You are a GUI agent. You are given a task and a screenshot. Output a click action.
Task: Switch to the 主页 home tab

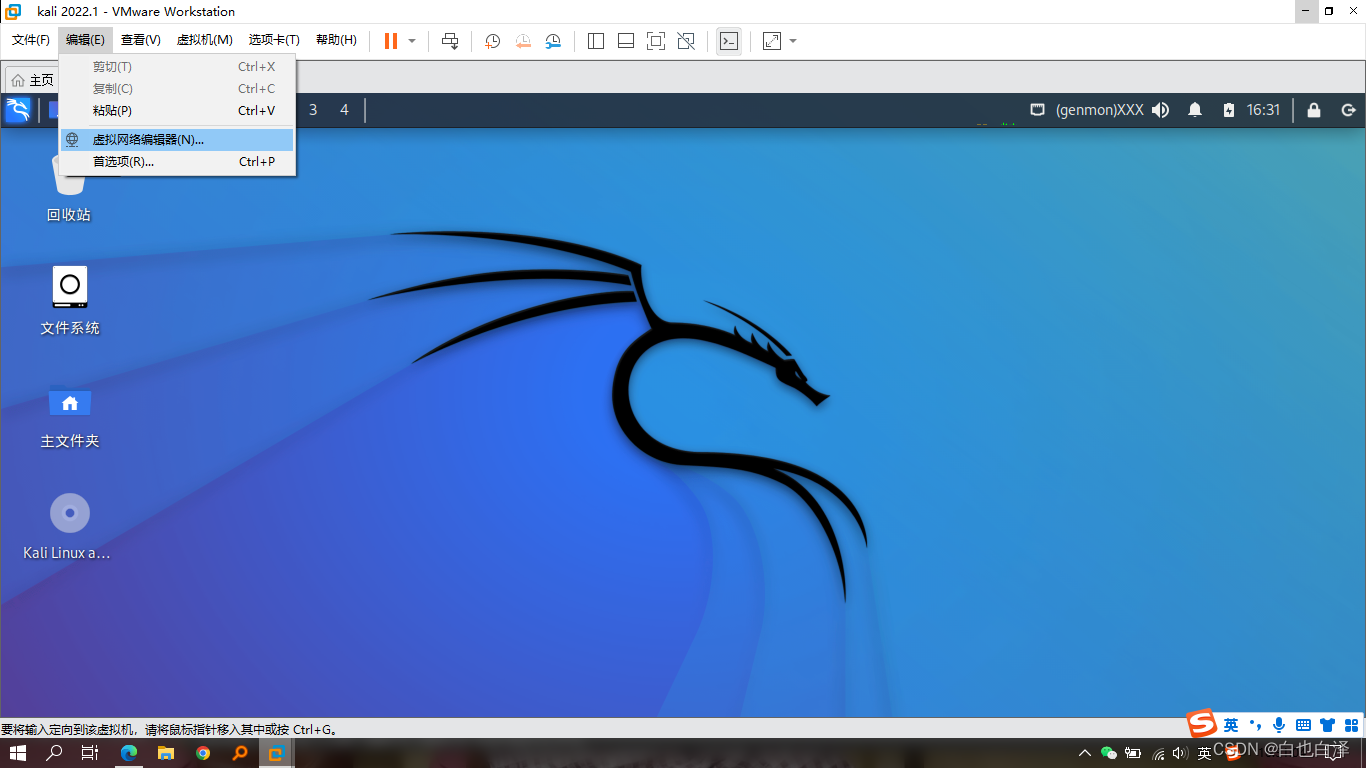pyautogui.click(x=32, y=80)
